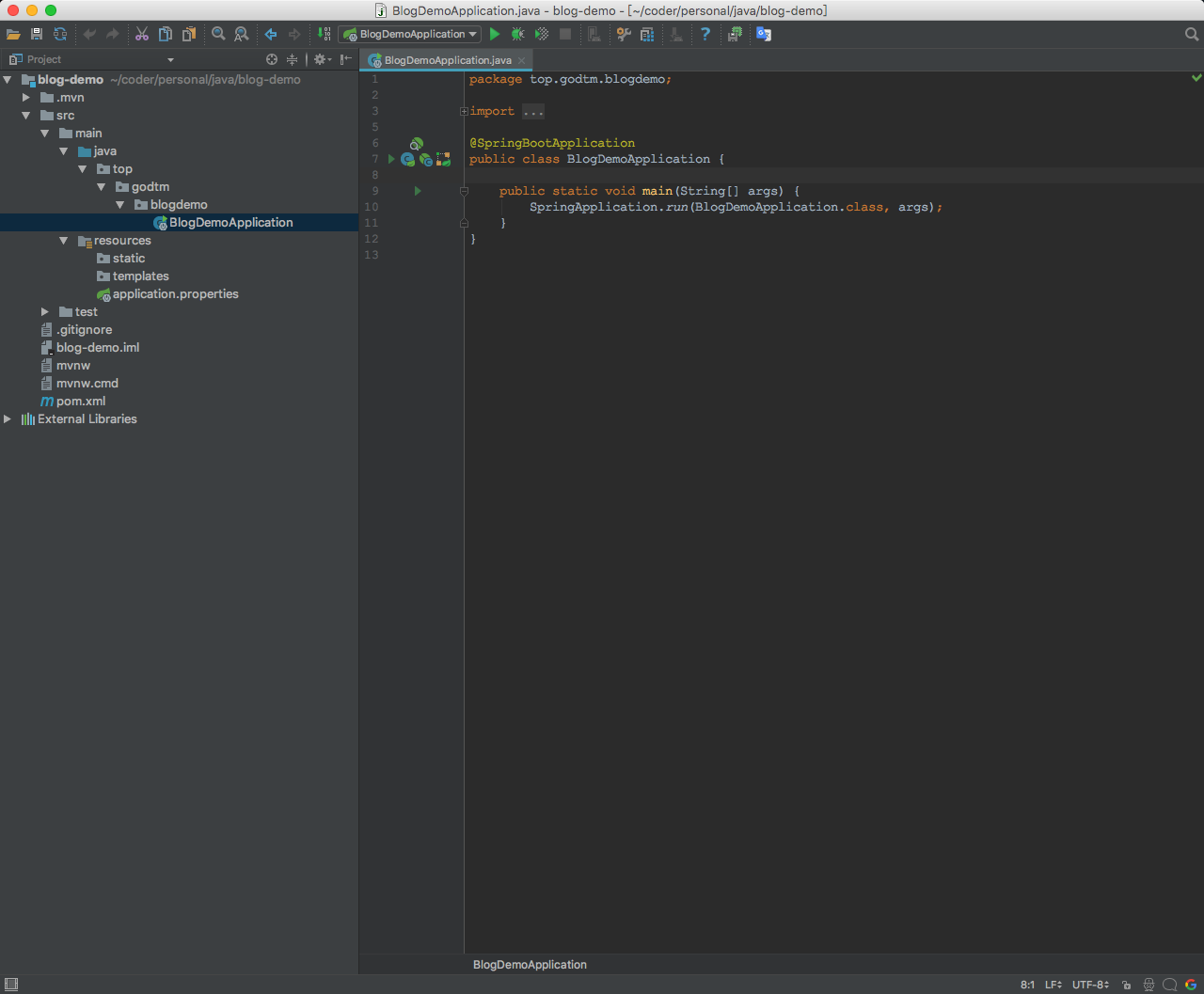The image size is (1204, 994).
Task: Click the gutter run arrow beside main method
Action: click(x=418, y=191)
